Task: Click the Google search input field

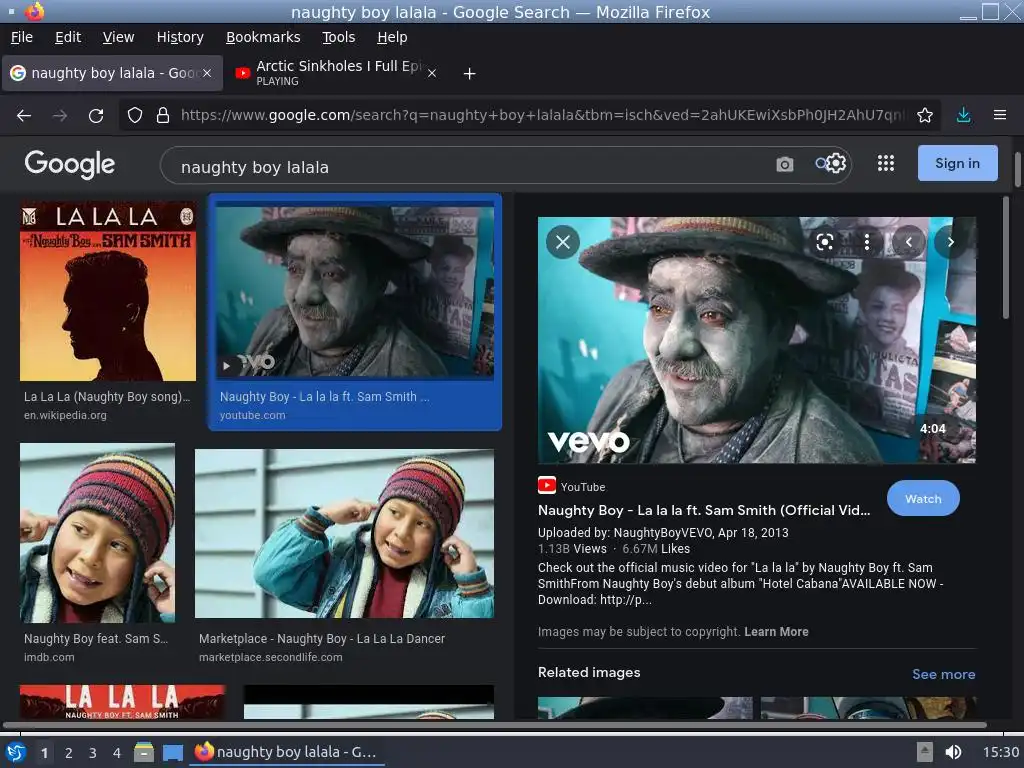Action: 470,167
